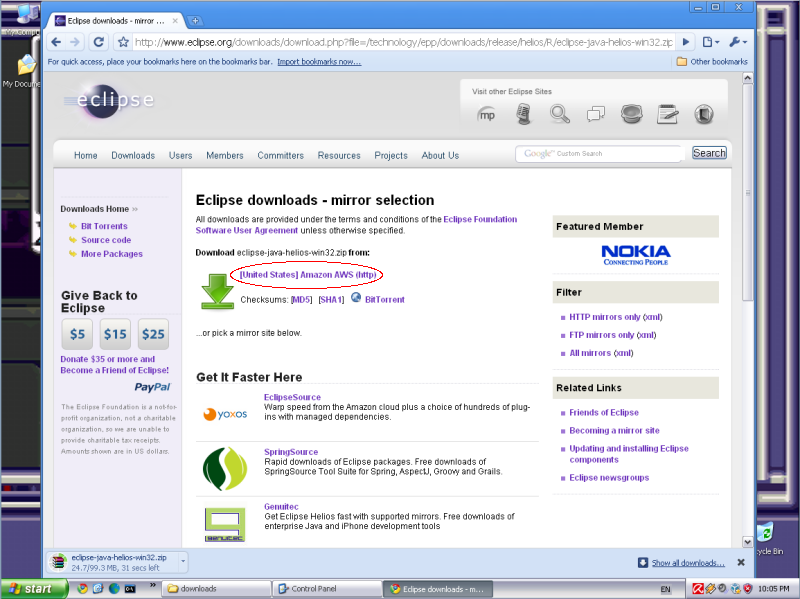Reload the page with the refresh button

tap(99, 42)
